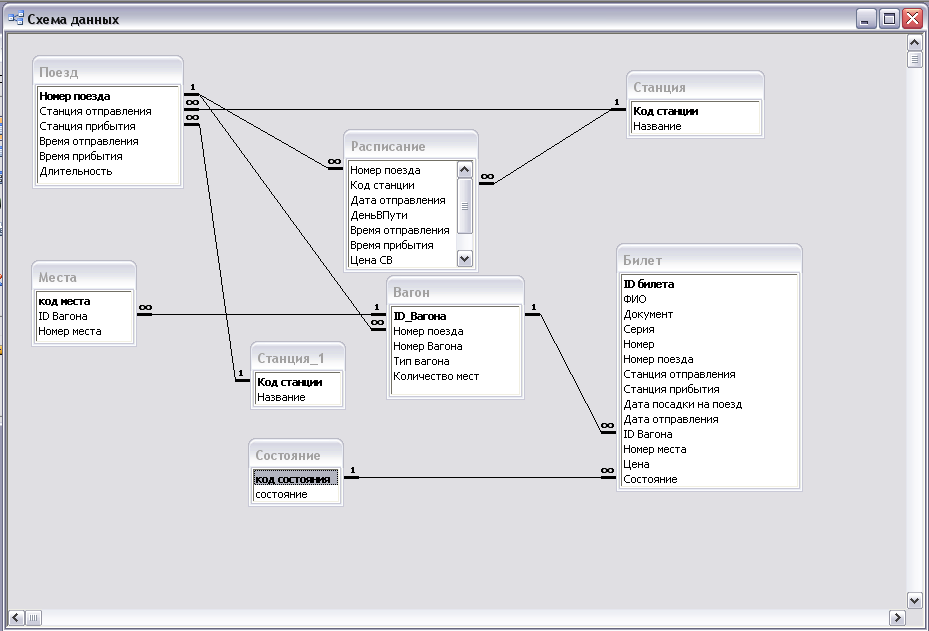Select the ДеньВПути field
This screenshot has height=631, width=929.
coord(403,215)
